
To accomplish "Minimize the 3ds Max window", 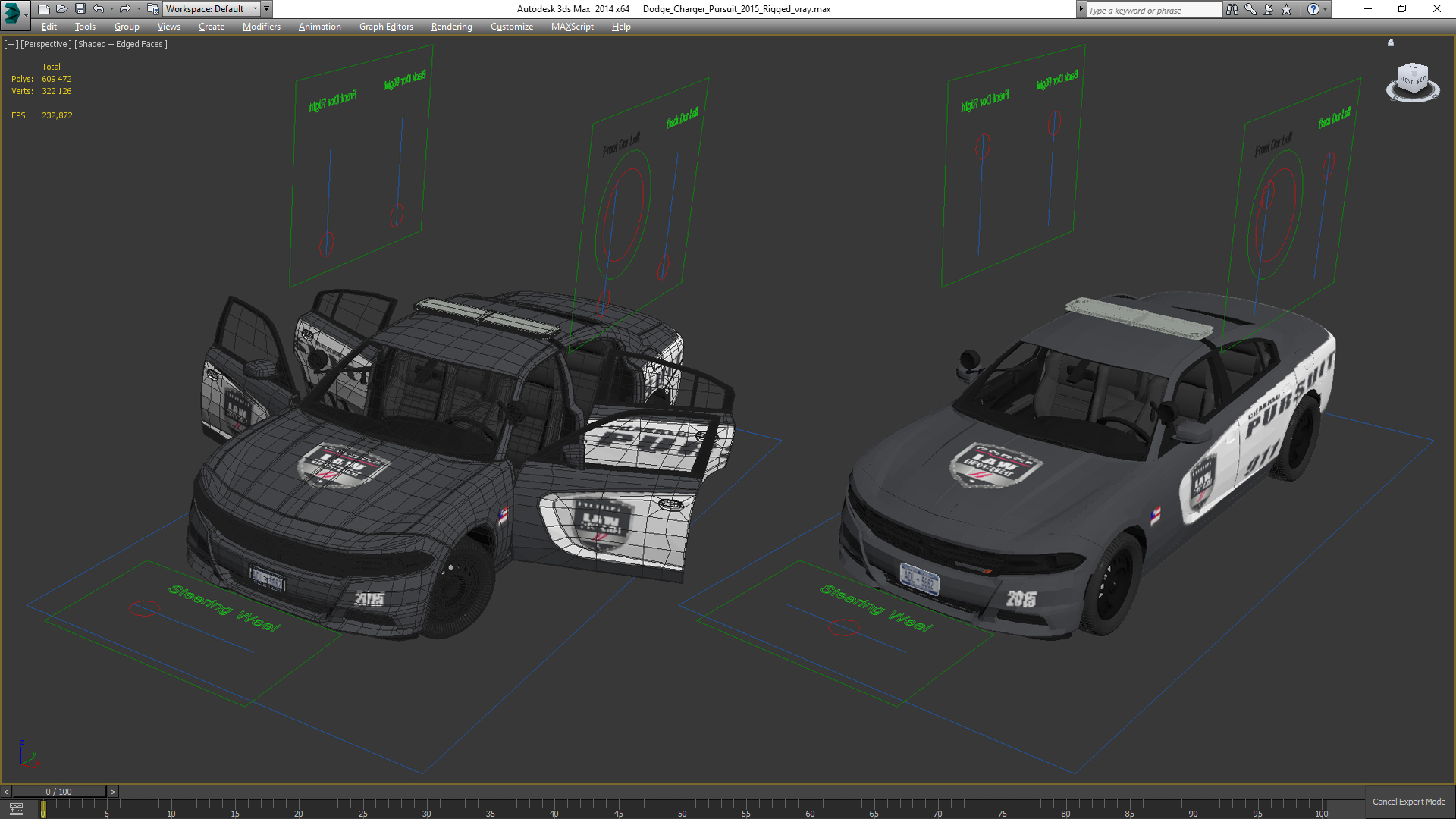I will 1367,9.
